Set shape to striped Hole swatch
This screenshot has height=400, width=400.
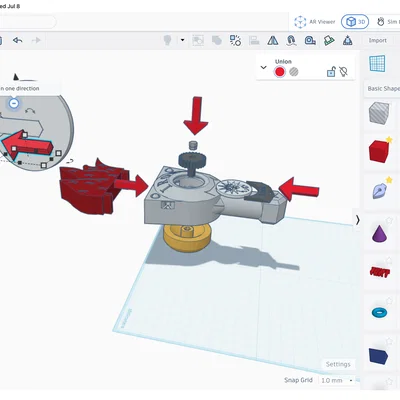294,72
